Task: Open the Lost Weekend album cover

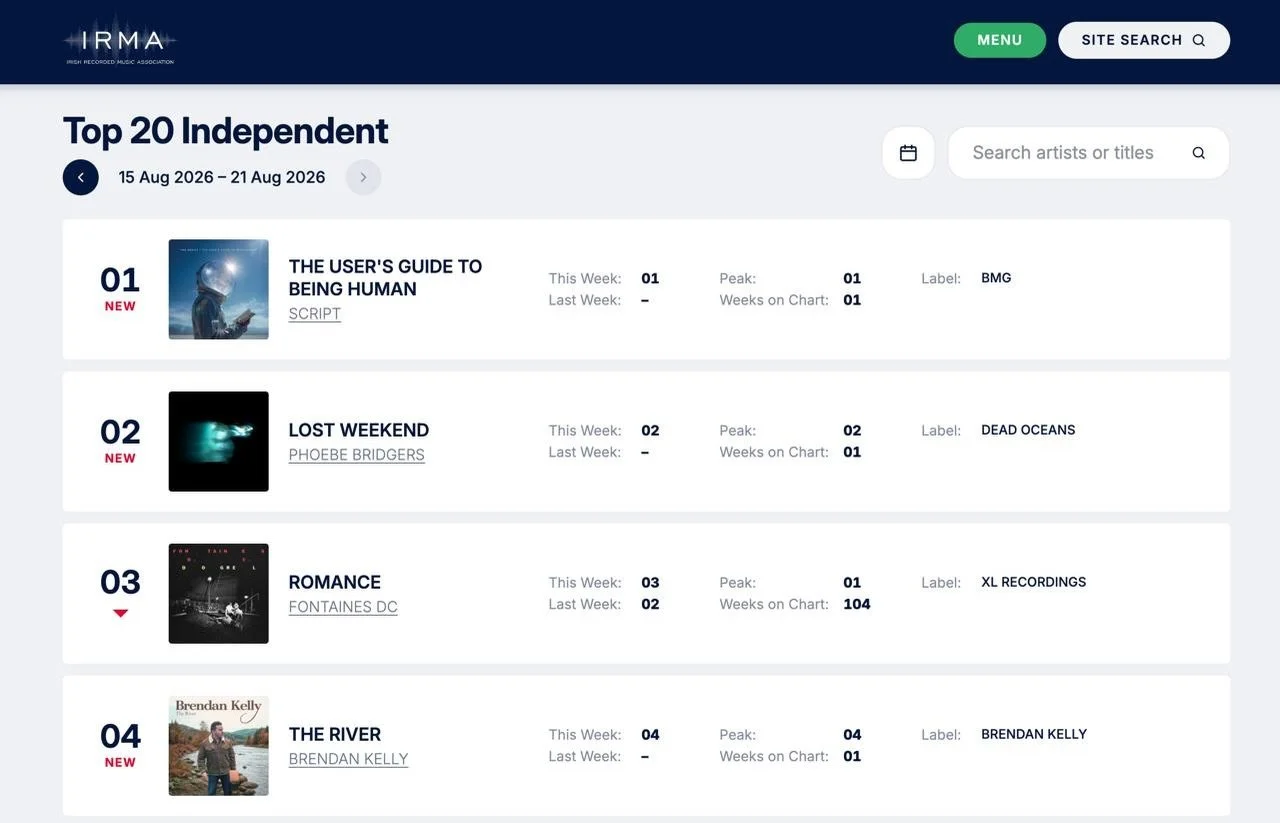Action: 219,441
